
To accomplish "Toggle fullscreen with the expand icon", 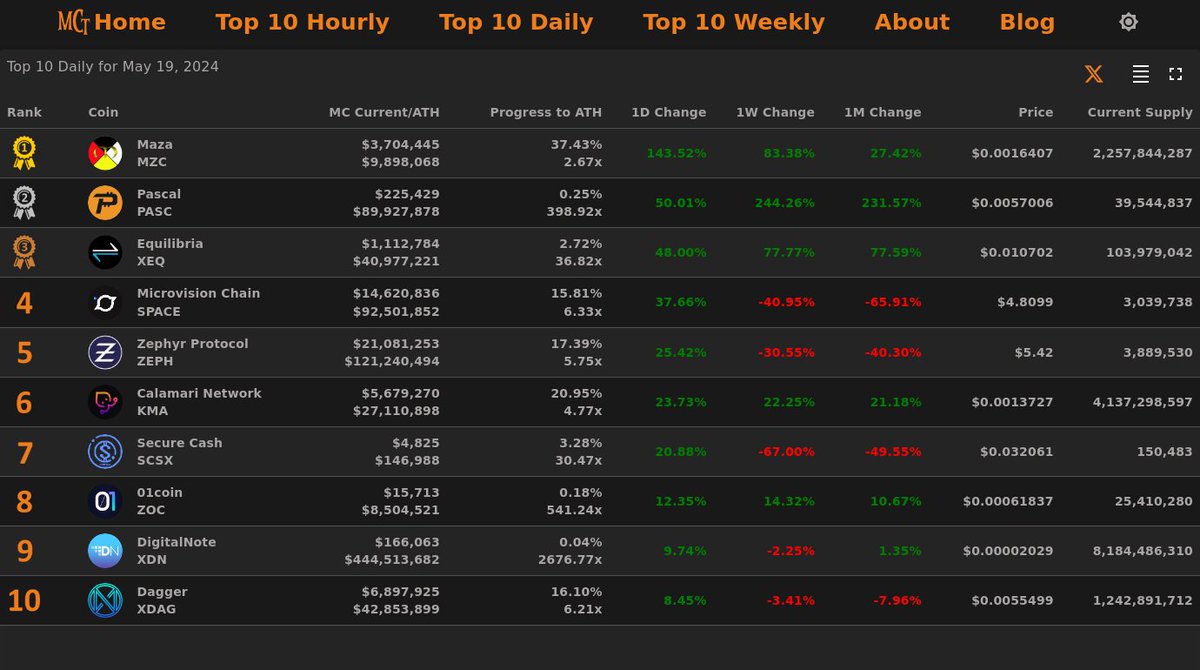I will (x=1176, y=74).
